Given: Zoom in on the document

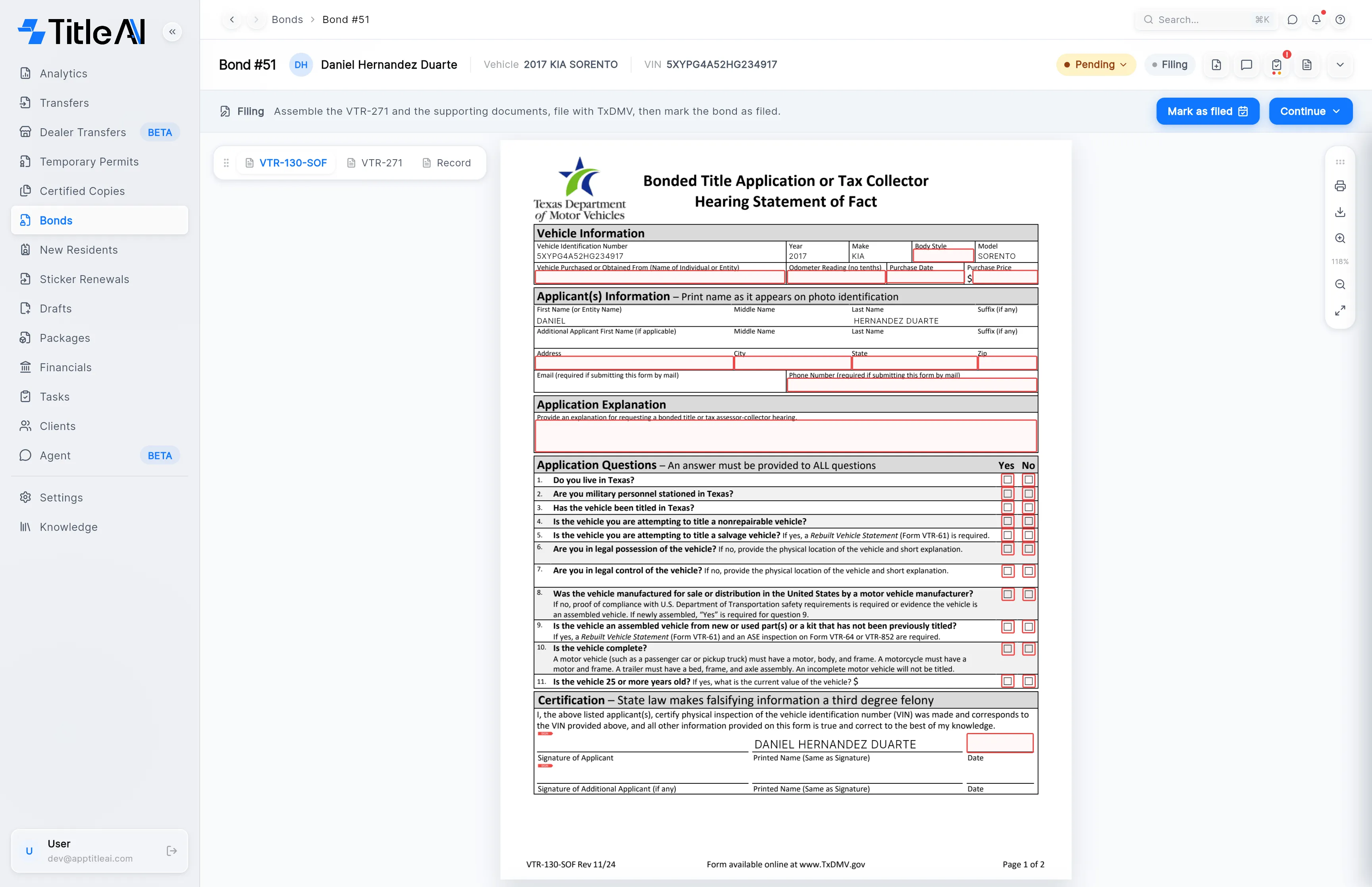Looking at the screenshot, I should (x=1340, y=239).
